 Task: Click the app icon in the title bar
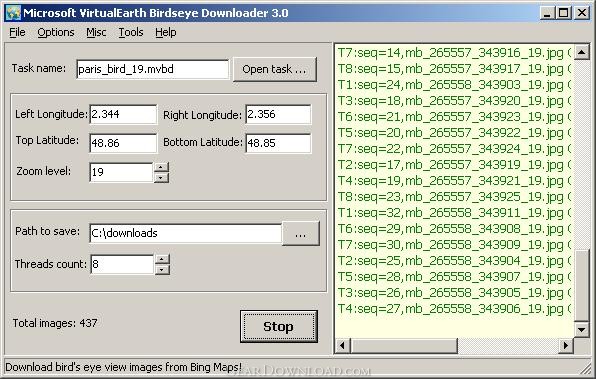point(13,13)
